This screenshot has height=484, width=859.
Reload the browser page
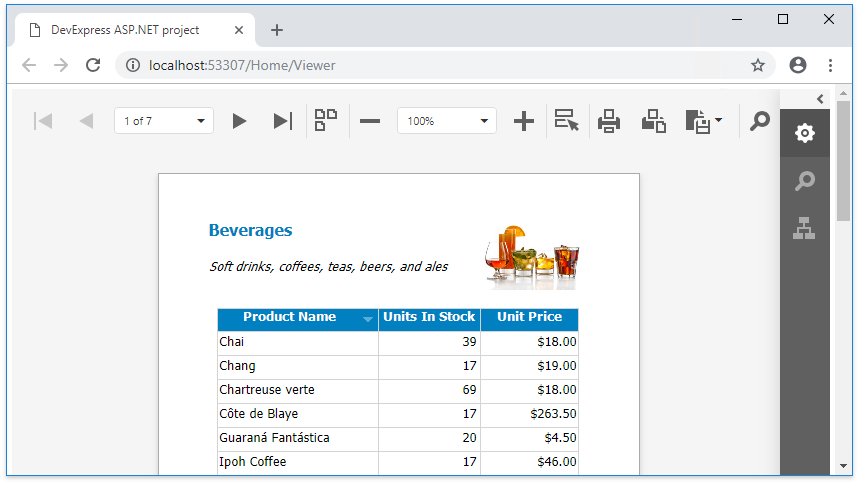pyautogui.click(x=93, y=65)
